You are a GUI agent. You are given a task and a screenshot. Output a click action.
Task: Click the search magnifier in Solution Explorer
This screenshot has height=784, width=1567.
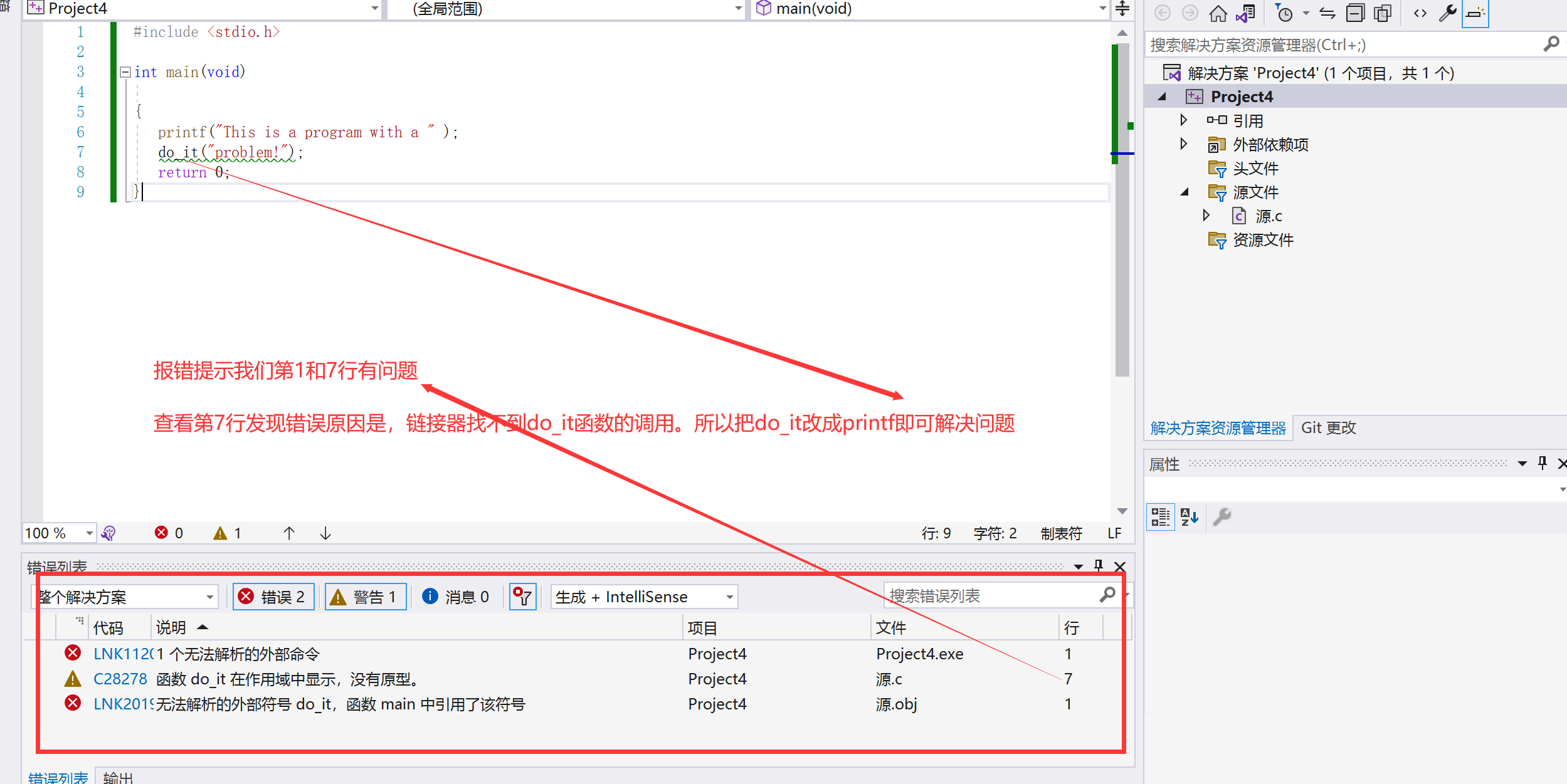point(1551,44)
